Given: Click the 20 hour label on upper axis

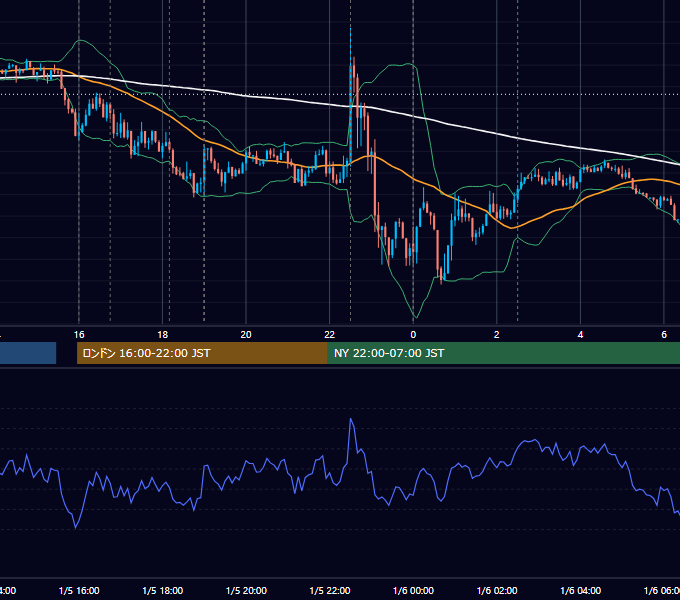Looking at the screenshot, I should point(246,335).
